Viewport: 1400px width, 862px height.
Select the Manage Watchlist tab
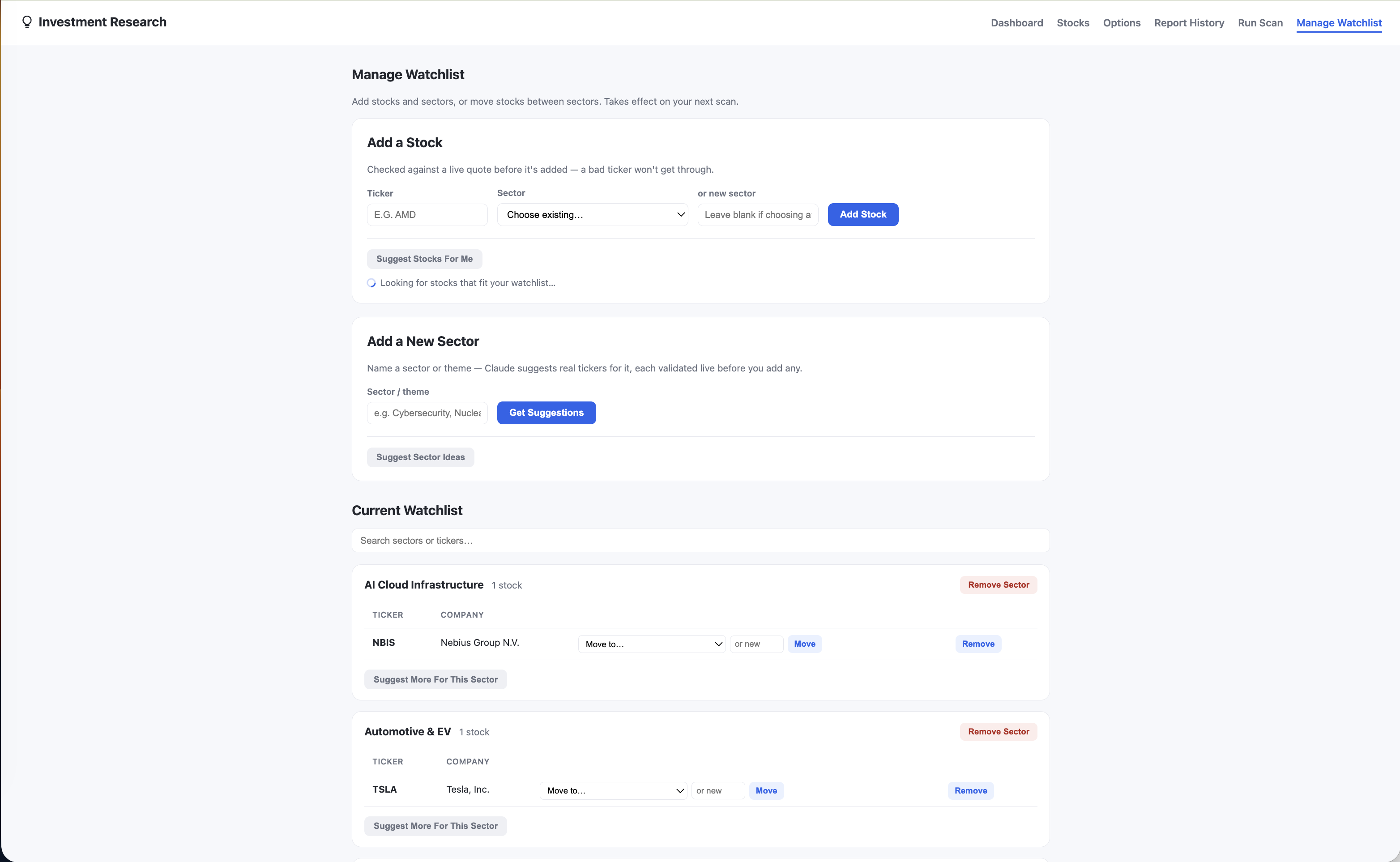point(1338,23)
